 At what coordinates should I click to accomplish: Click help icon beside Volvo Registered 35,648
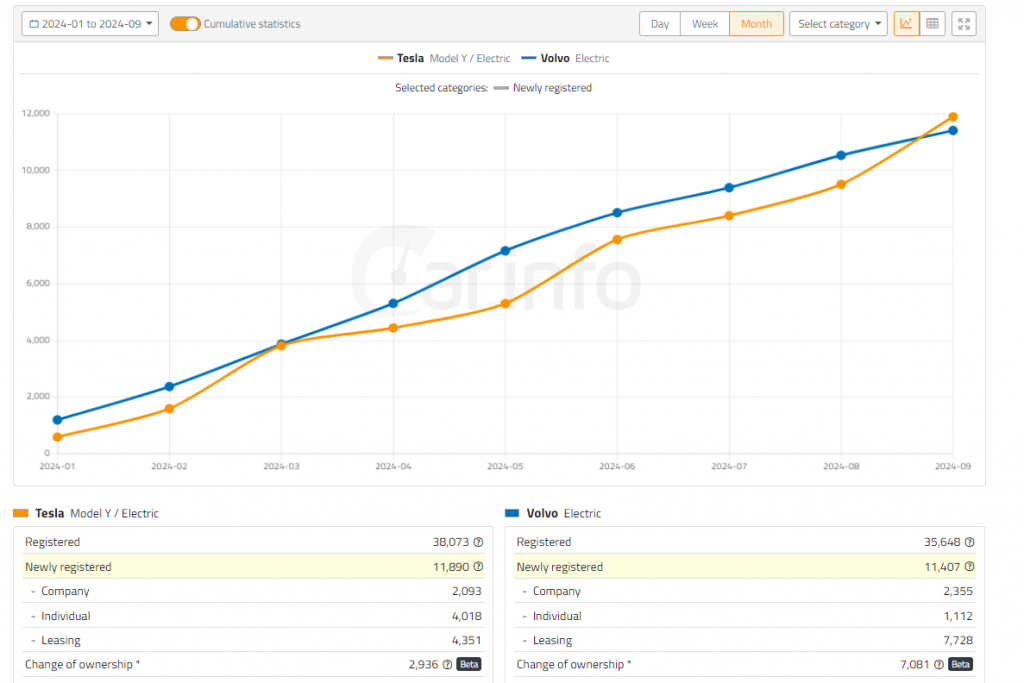tap(969, 542)
